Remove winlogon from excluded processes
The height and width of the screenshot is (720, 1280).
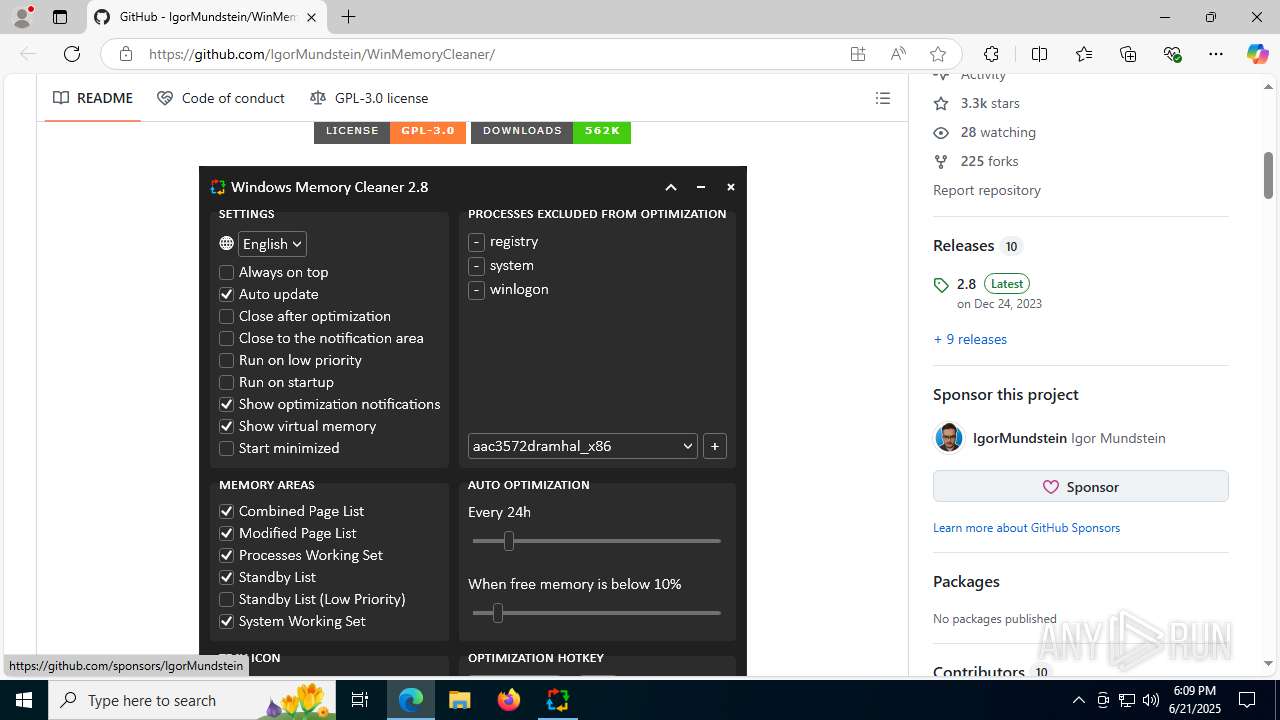click(x=476, y=290)
